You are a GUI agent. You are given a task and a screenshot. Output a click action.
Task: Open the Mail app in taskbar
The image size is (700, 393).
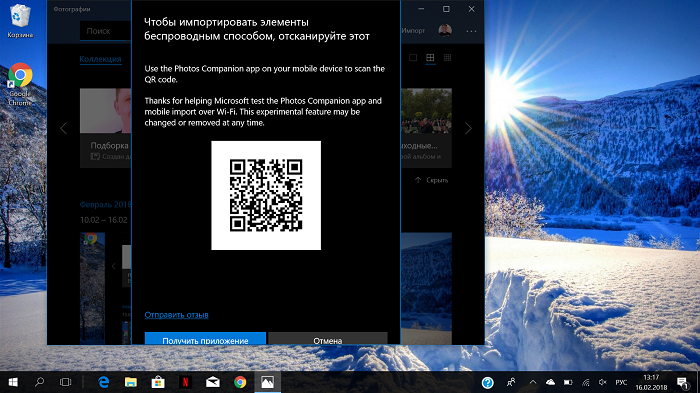tap(212, 382)
